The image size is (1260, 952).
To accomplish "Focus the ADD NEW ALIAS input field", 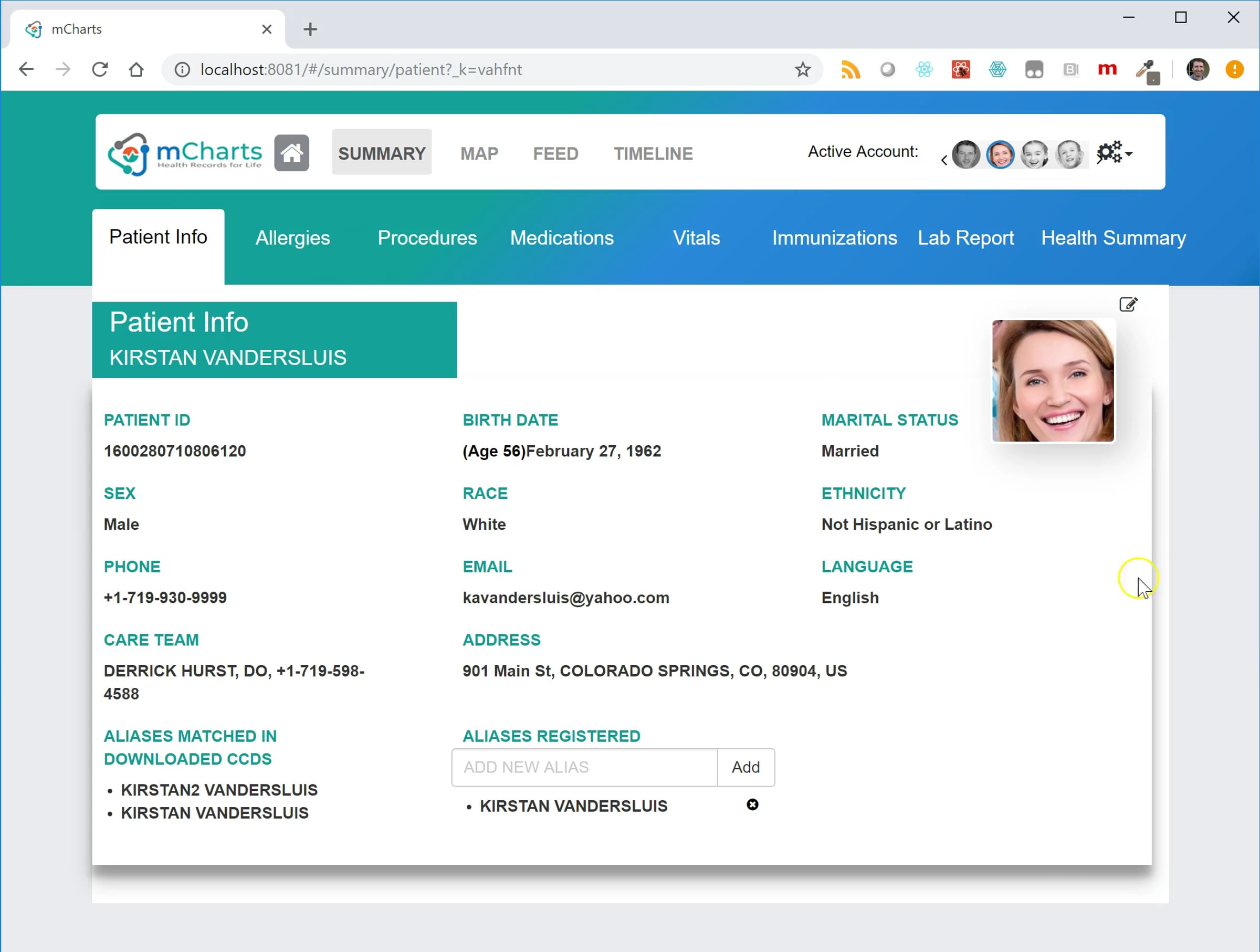I will 584,767.
